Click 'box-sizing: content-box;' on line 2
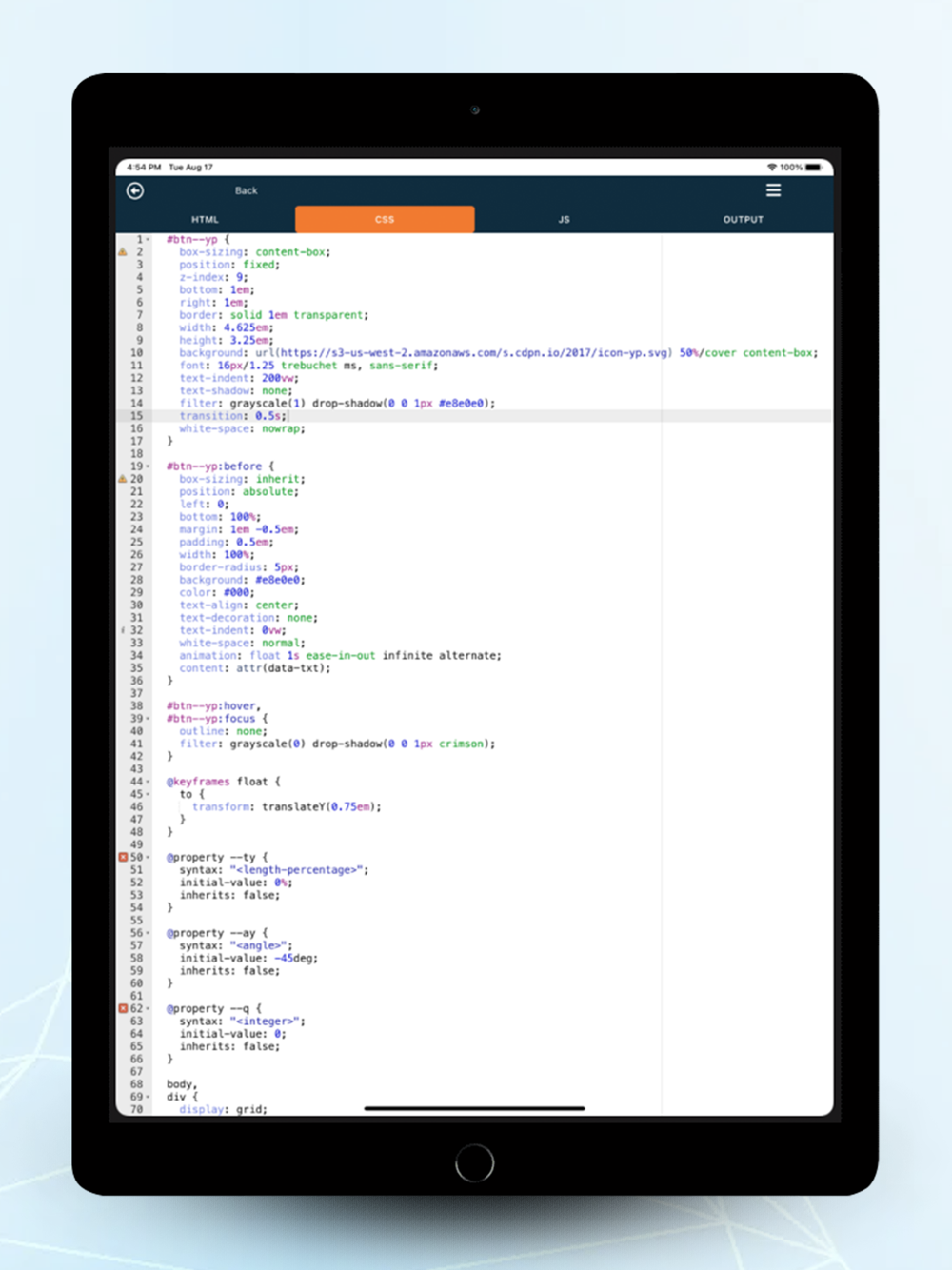The height and width of the screenshot is (1270, 952). point(255,252)
